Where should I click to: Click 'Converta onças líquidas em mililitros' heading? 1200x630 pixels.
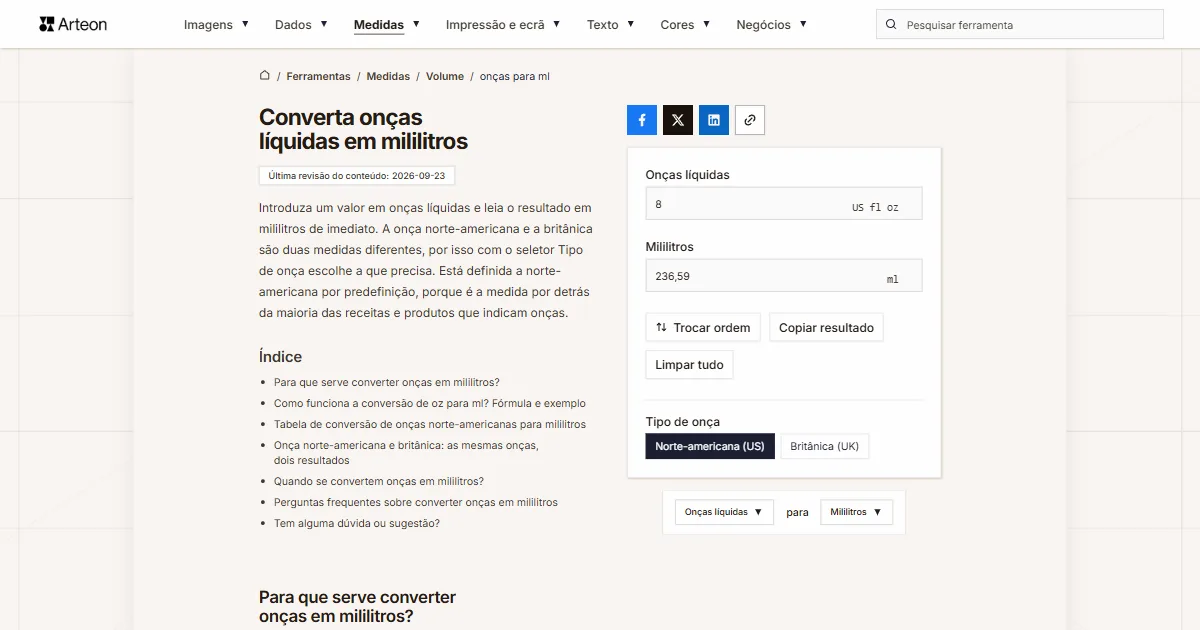pyautogui.click(x=363, y=129)
